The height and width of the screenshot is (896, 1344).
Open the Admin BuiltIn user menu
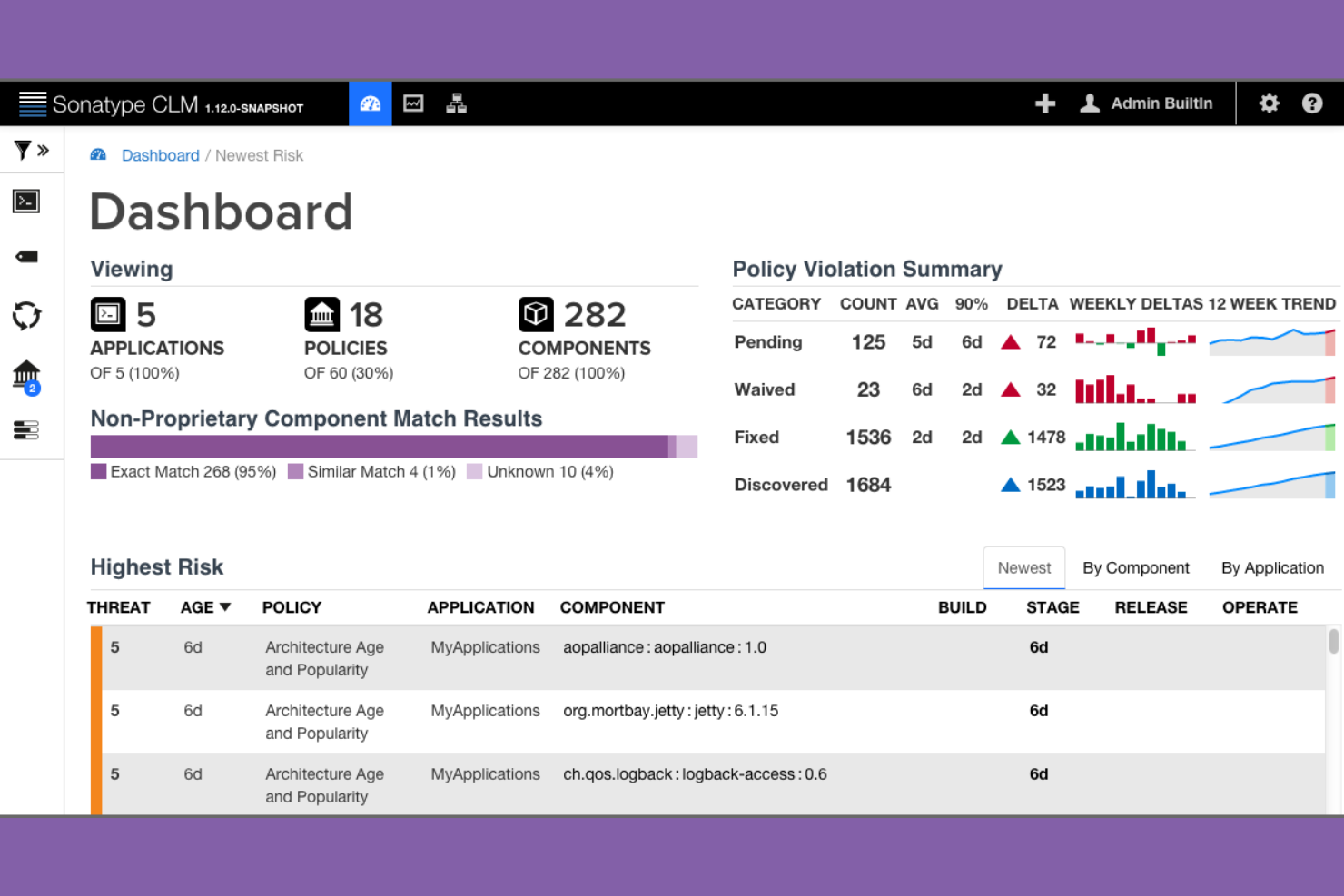tap(1146, 103)
